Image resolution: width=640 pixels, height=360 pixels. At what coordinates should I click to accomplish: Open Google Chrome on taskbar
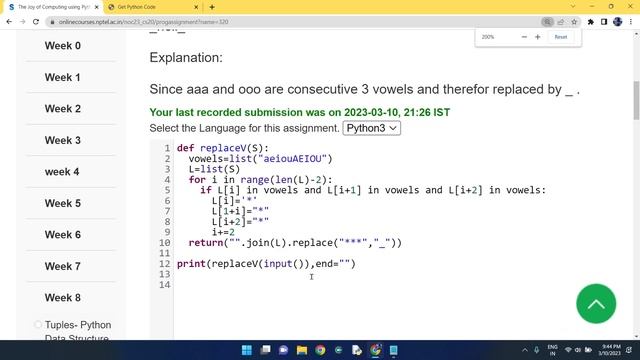(x=320, y=350)
